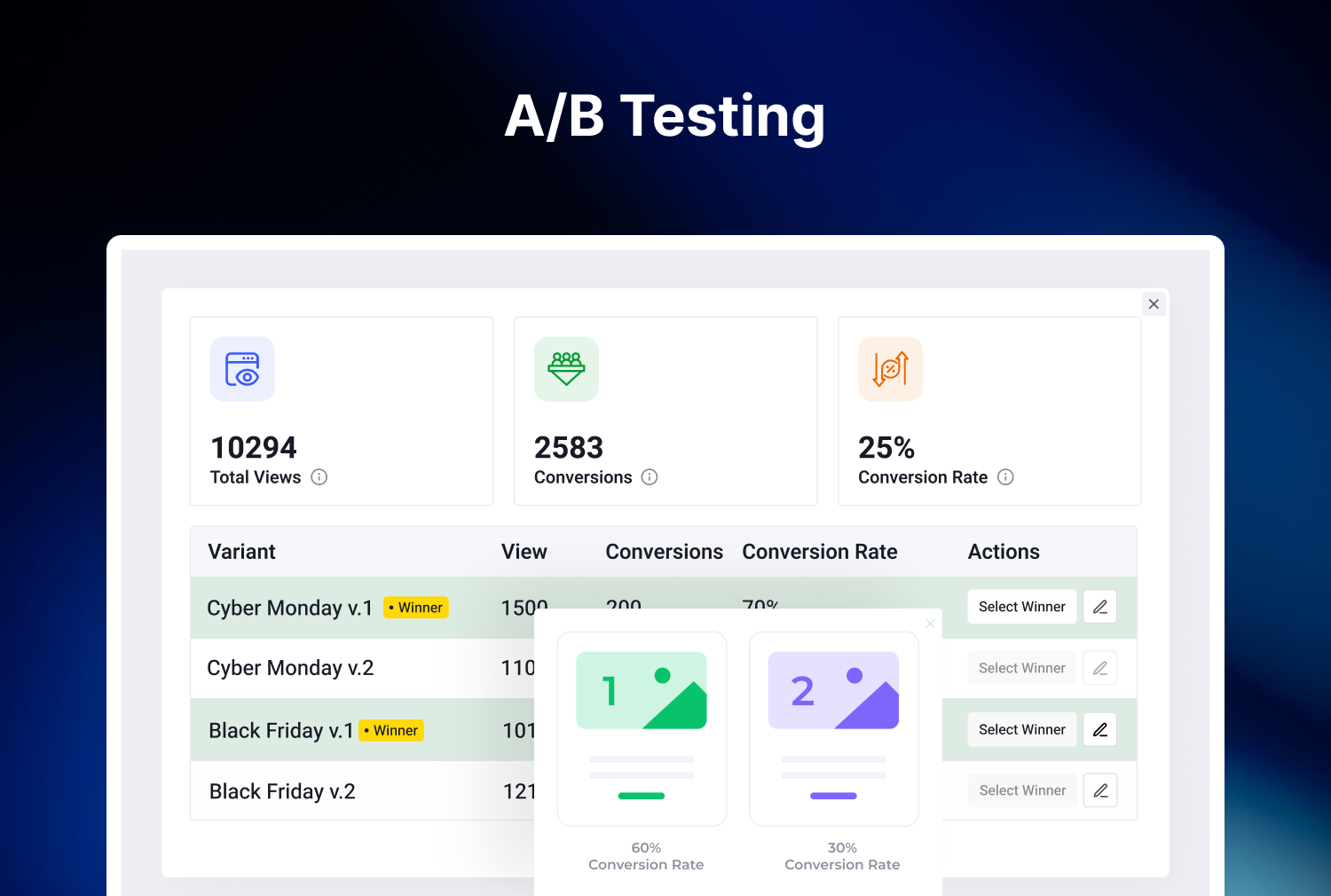This screenshot has width=1331, height=896.
Task: Open the Conversions info tooltip
Action: [x=650, y=477]
